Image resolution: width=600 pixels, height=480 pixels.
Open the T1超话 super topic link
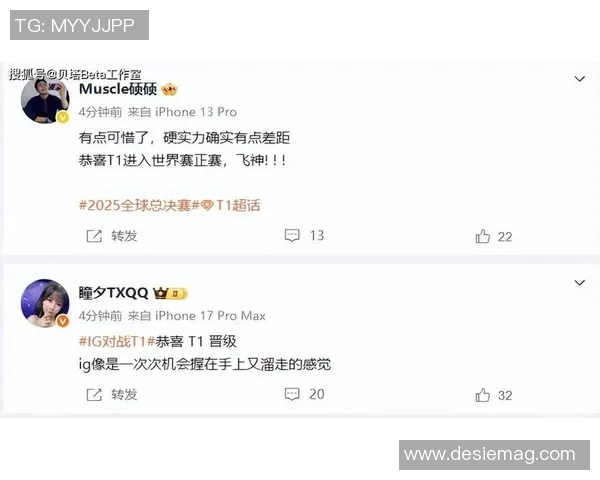click(x=231, y=206)
